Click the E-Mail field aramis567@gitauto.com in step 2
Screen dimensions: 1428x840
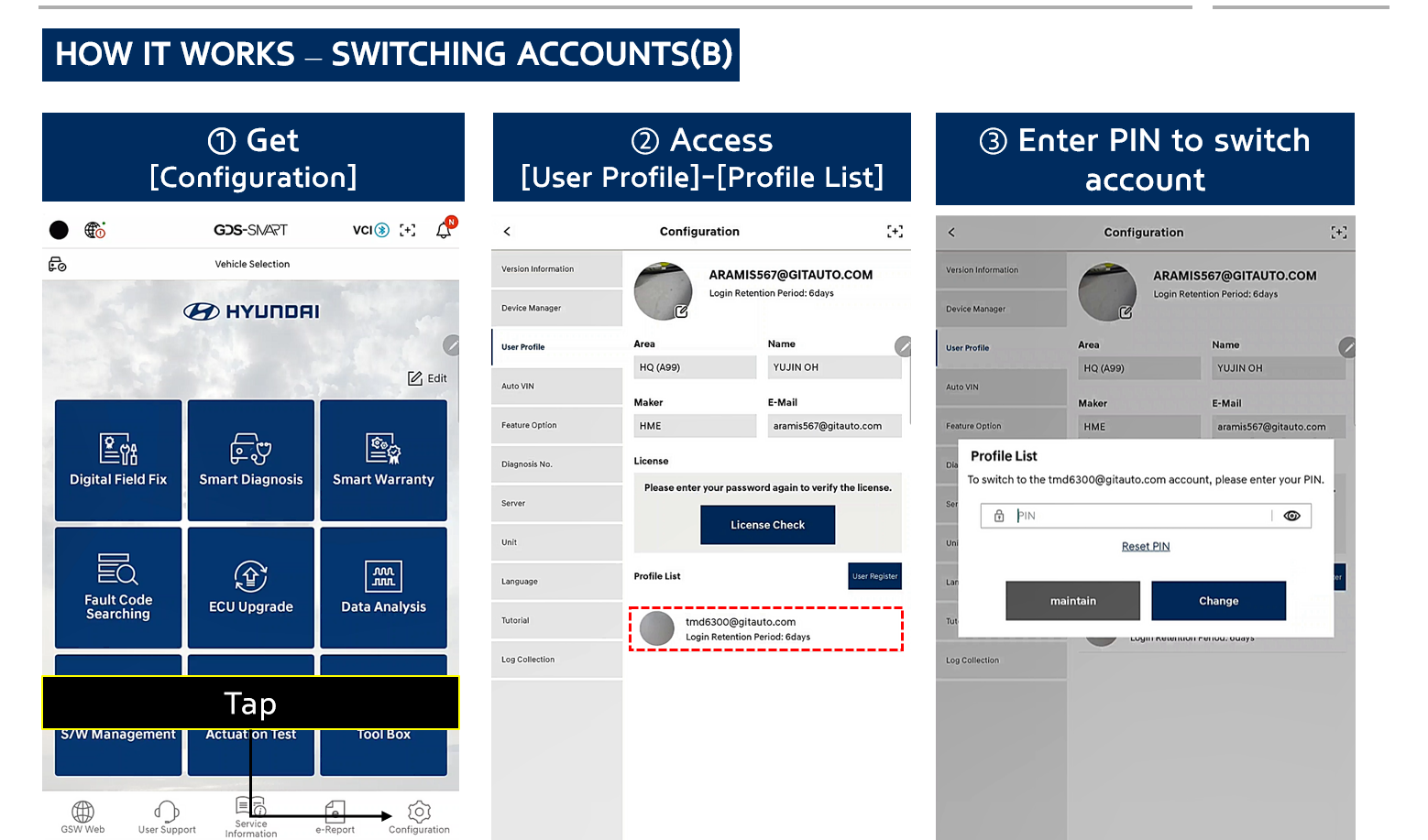click(835, 426)
